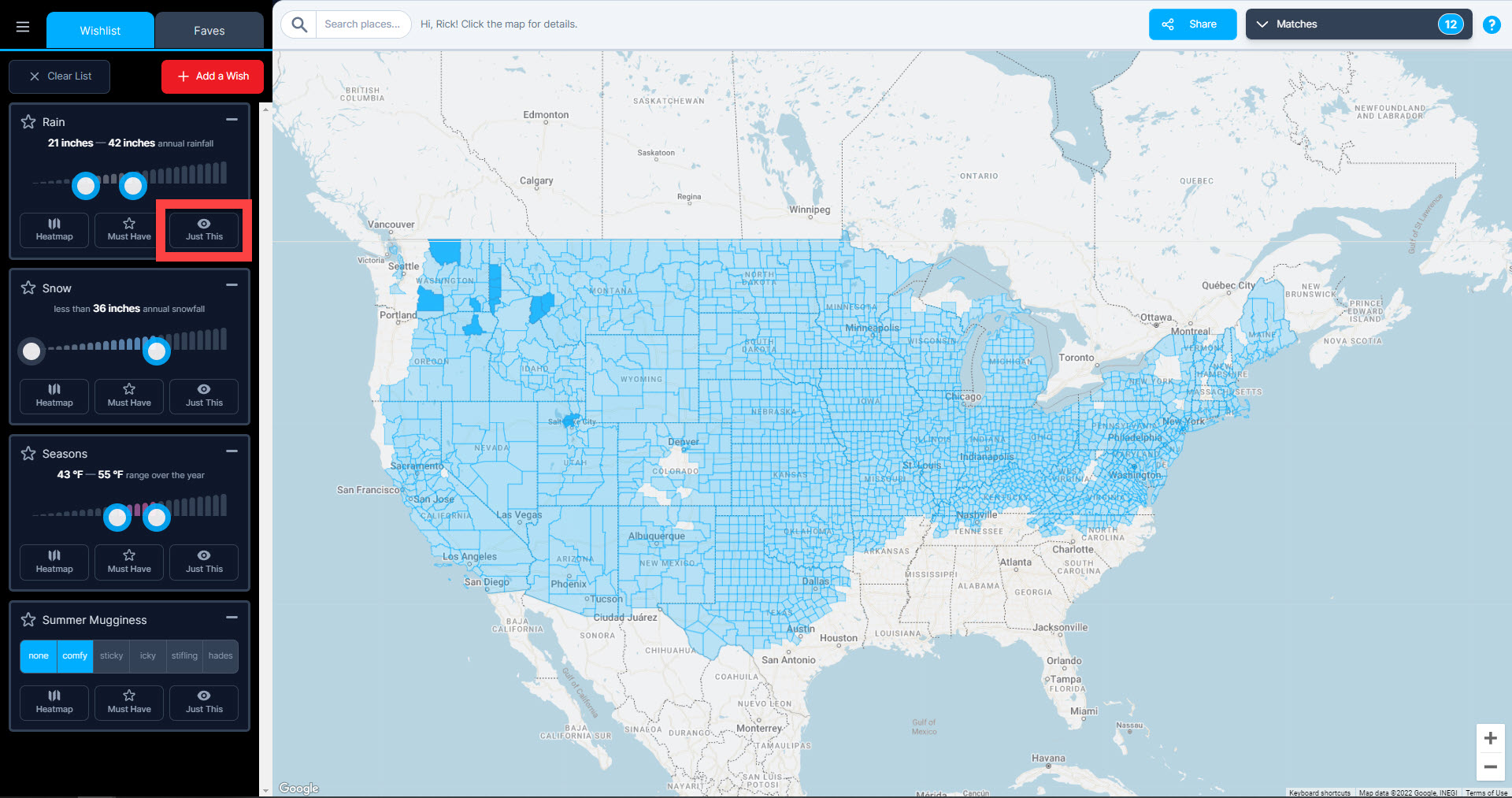Collapse the Rain wish card

(232, 120)
